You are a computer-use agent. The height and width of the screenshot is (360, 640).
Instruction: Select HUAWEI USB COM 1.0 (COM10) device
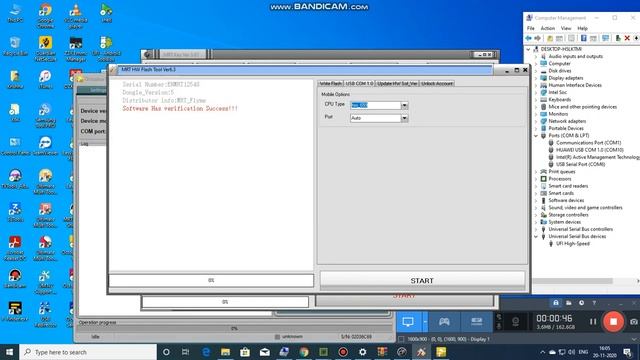tap(590, 150)
